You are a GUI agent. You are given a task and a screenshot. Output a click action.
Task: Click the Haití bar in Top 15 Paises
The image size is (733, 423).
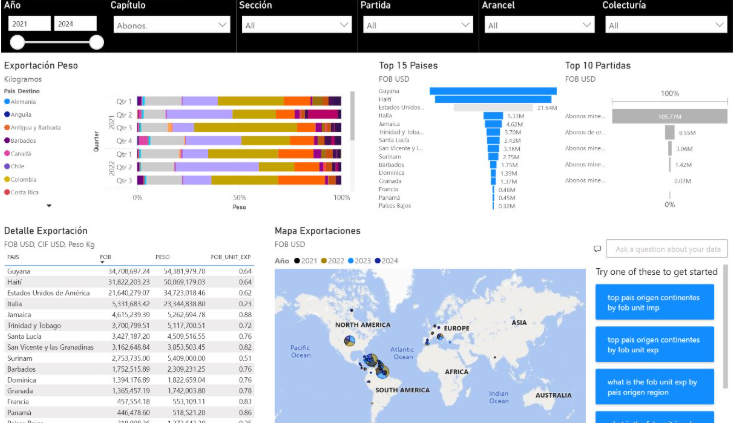pos(493,100)
